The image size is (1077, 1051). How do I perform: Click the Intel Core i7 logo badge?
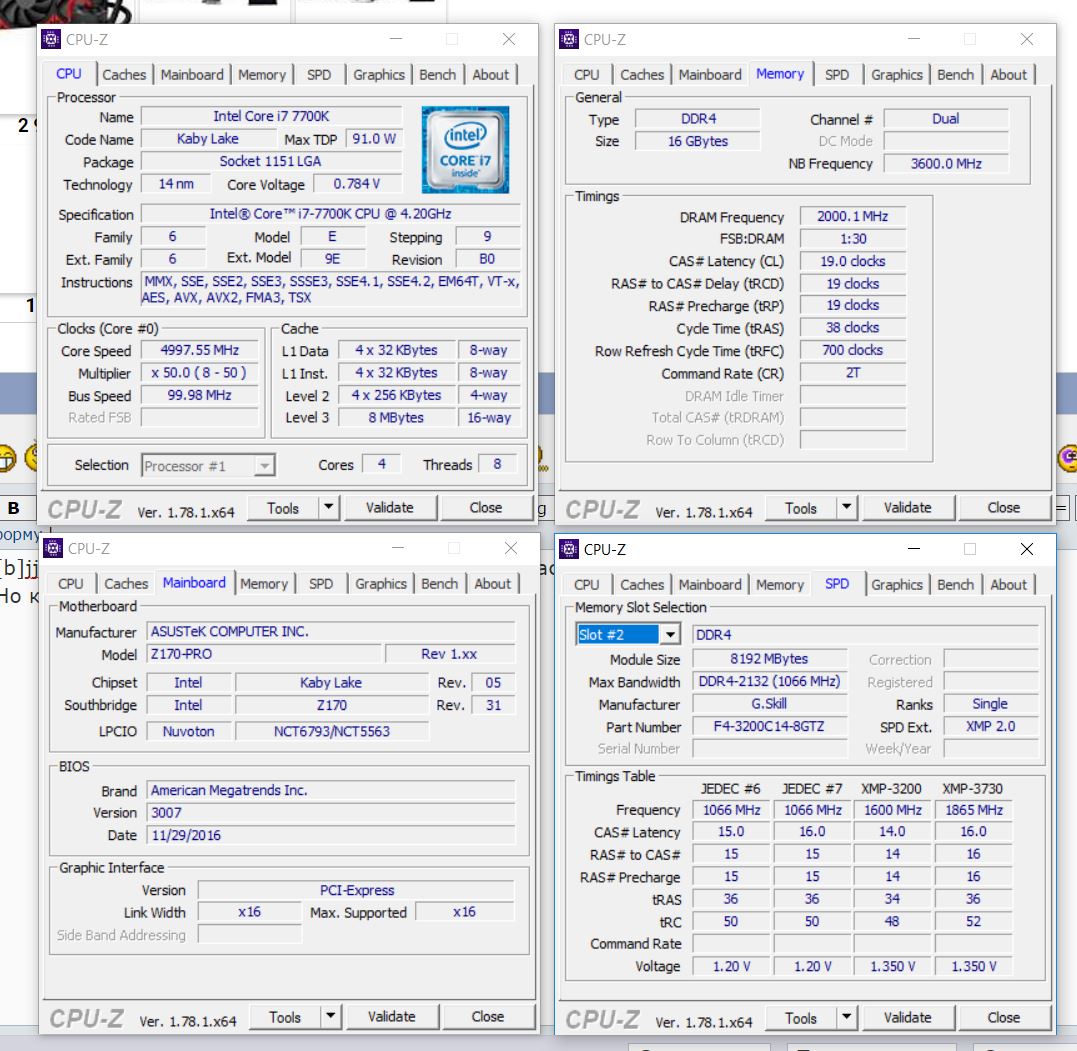tap(465, 150)
